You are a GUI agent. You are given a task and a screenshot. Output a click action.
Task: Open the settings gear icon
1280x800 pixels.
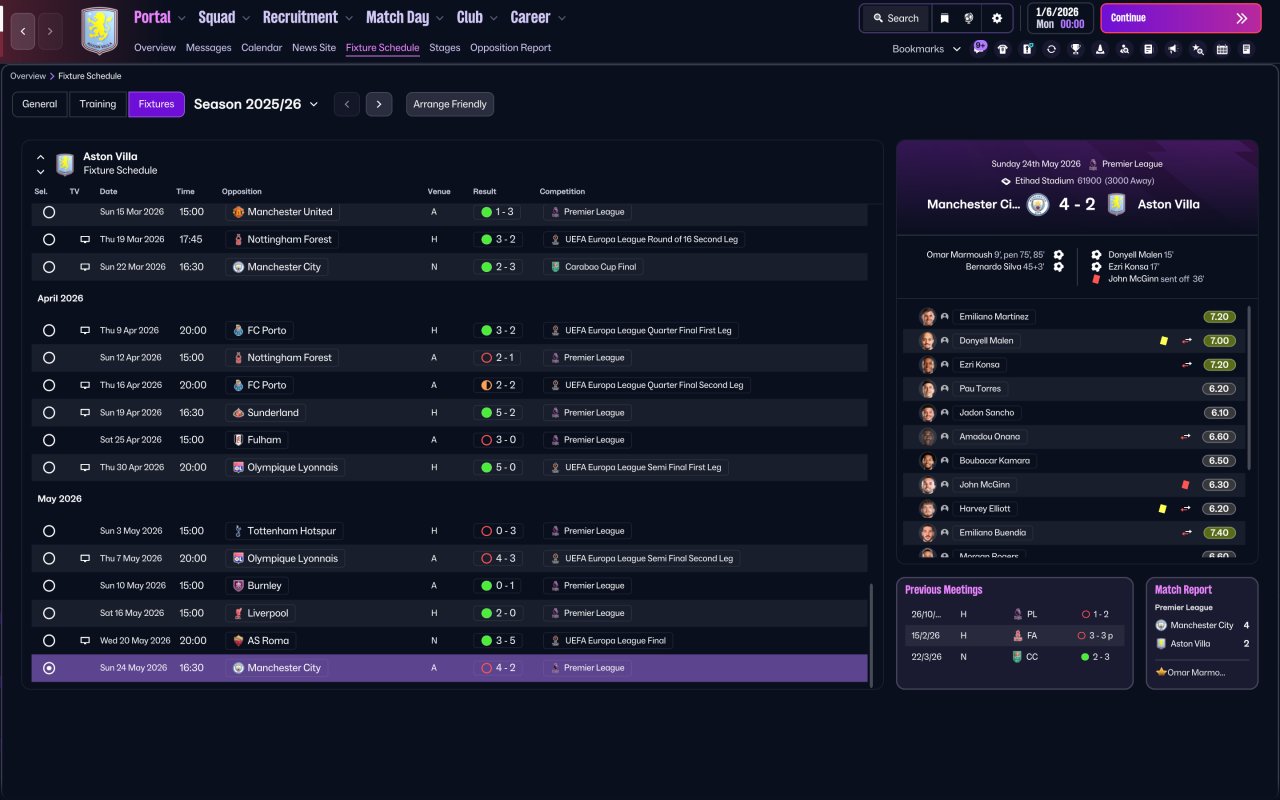[x=996, y=18]
